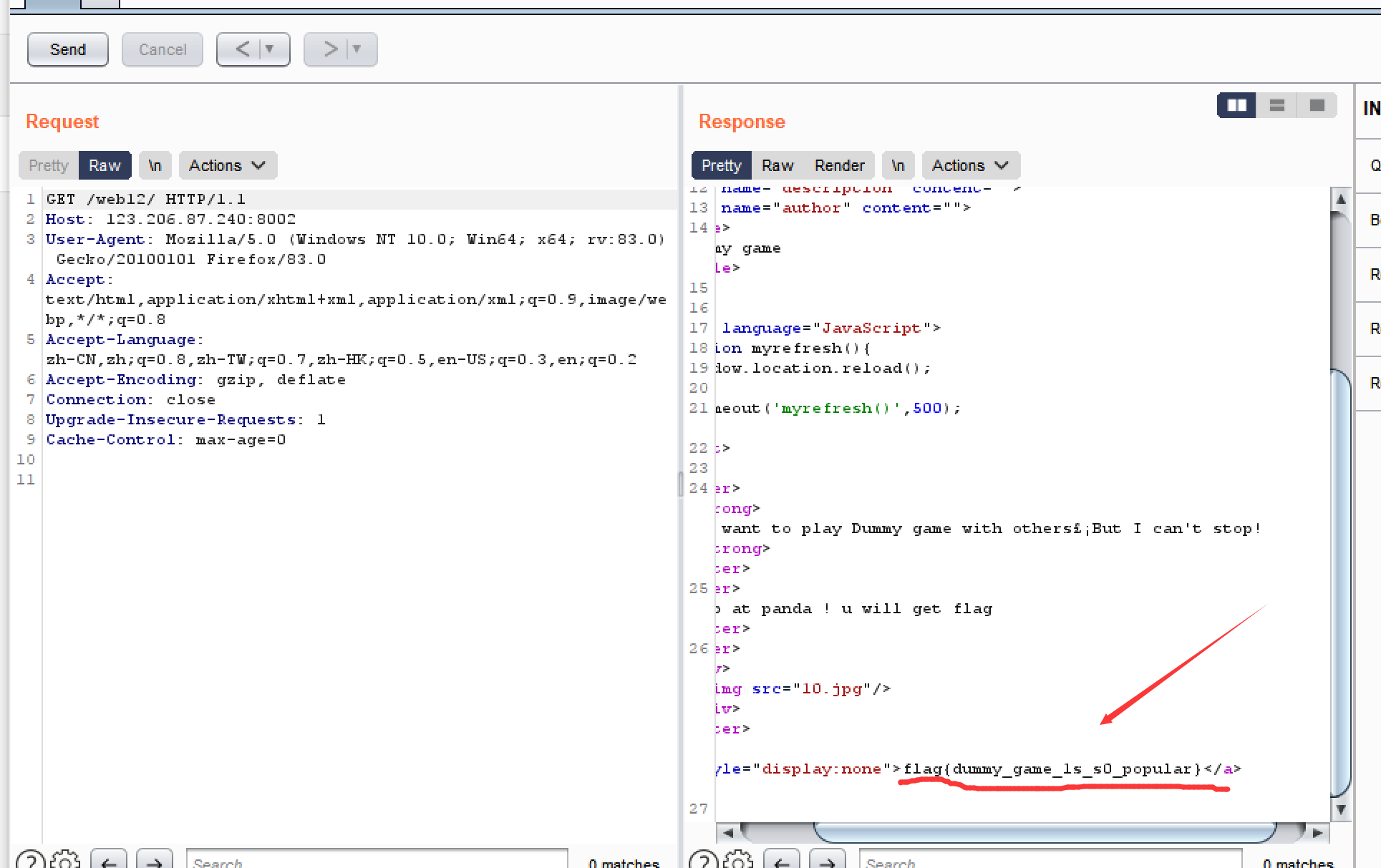Open history back dropdown arrow

270,49
